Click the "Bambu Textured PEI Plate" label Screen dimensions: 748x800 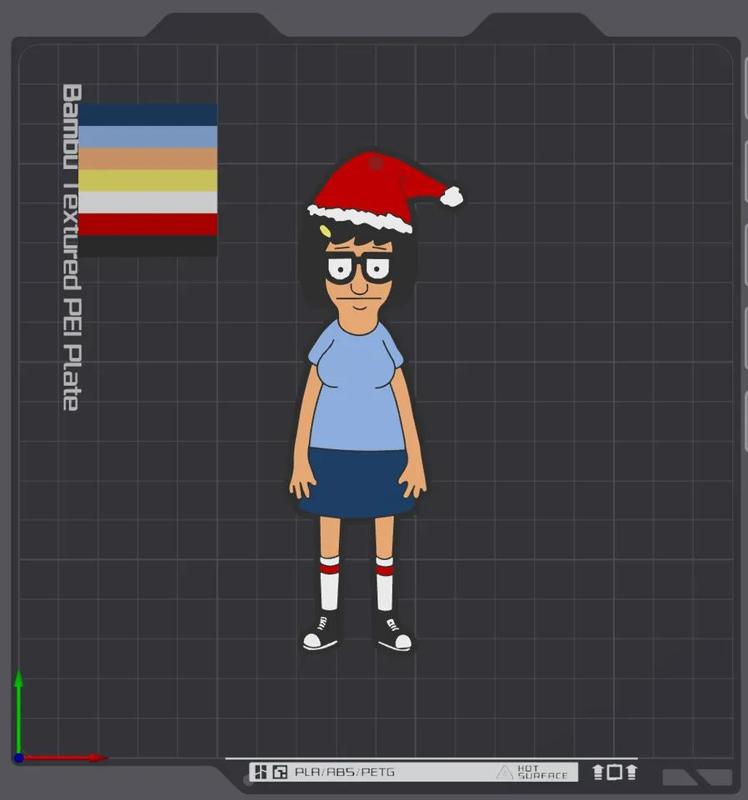click(x=72, y=247)
